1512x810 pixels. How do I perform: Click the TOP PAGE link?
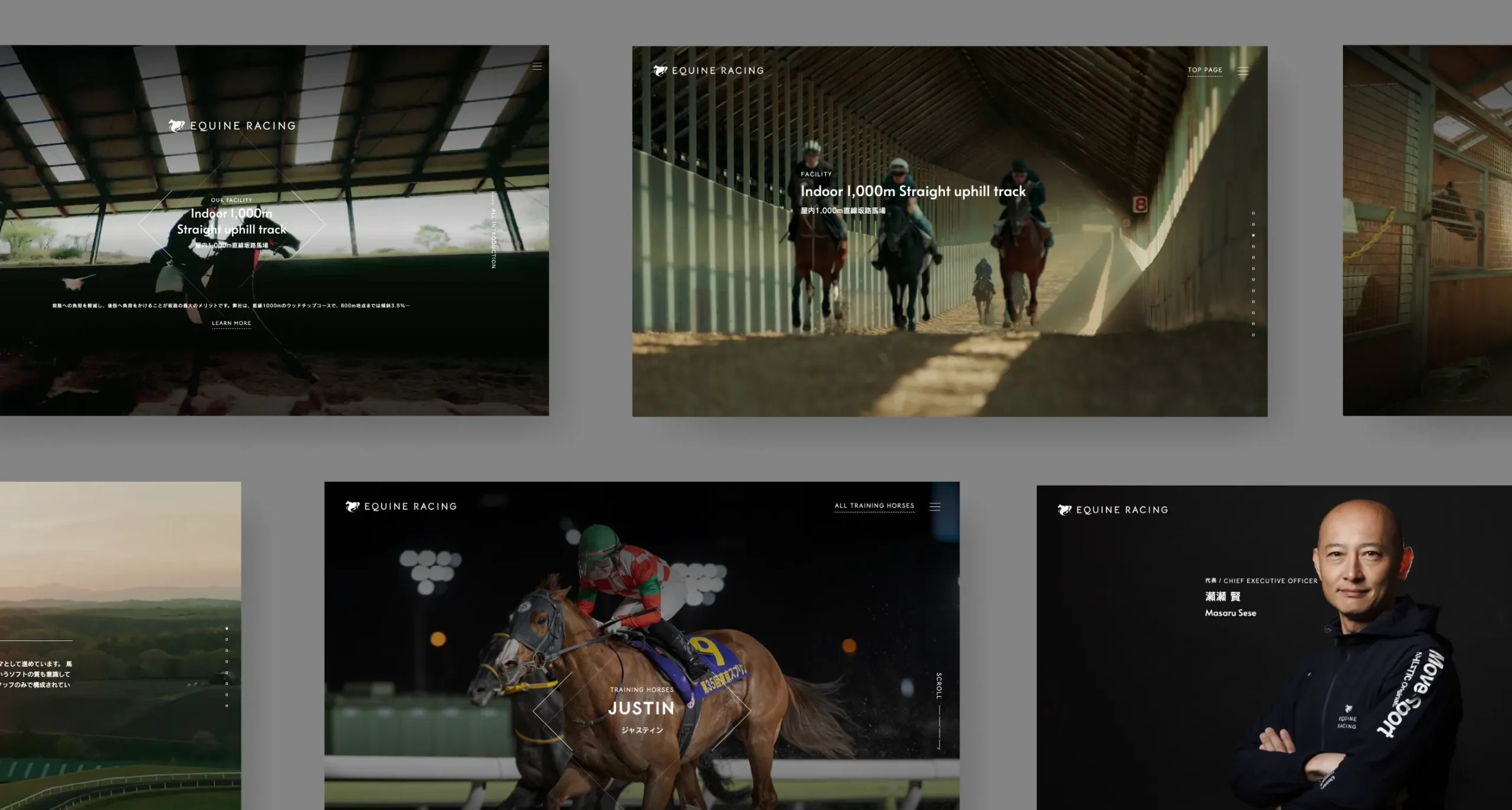[1205, 70]
